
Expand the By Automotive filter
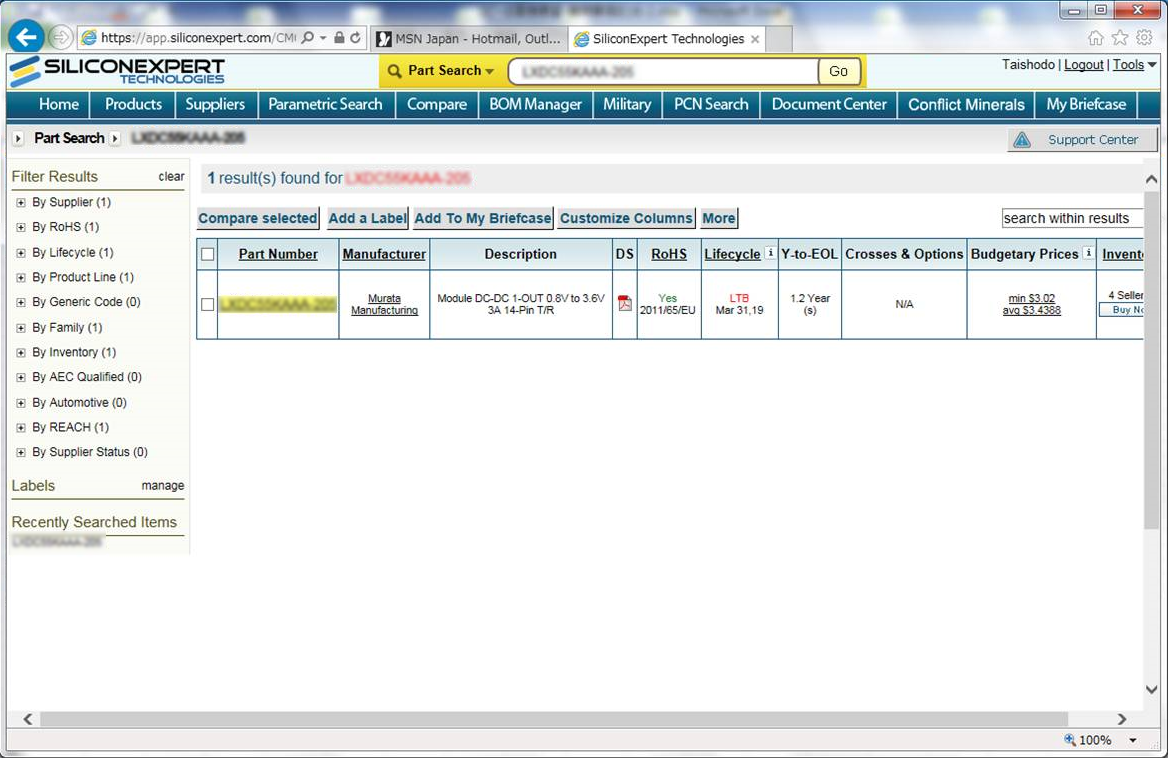coord(21,403)
